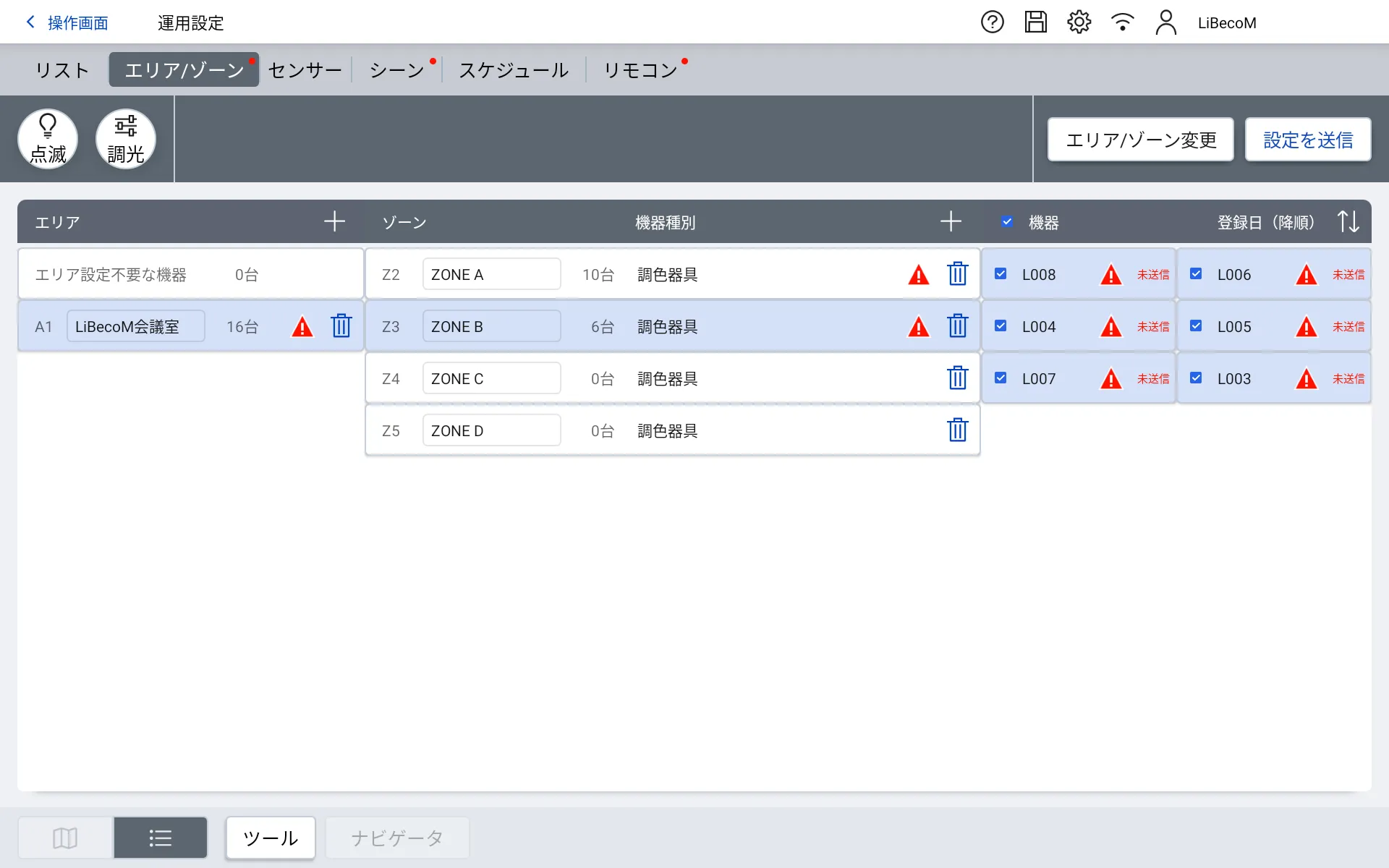The width and height of the screenshot is (1389, 868).
Task: Open the help question mark icon
Action: (x=992, y=22)
